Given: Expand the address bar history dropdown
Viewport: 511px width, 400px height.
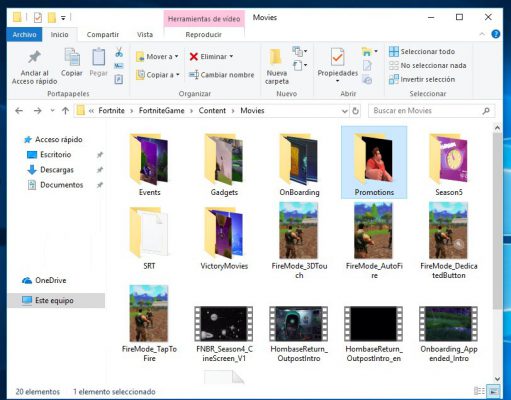Looking at the screenshot, I should 345,111.
